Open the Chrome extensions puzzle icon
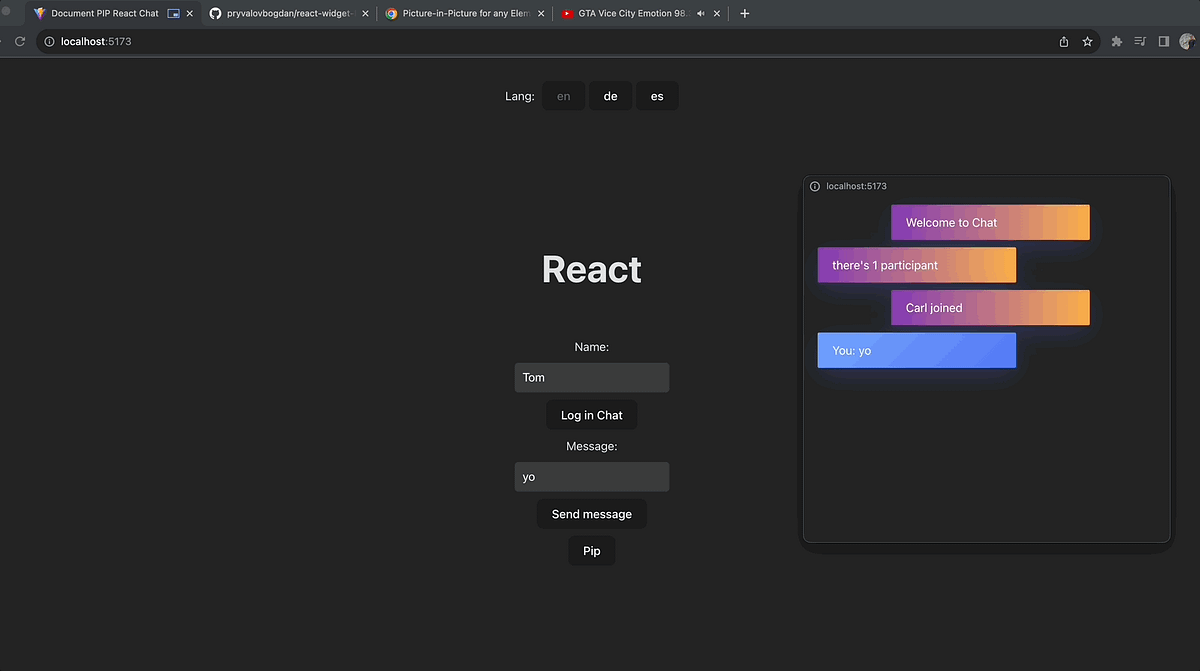Image resolution: width=1200 pixels, height=671 pixels. point(1116,41)
